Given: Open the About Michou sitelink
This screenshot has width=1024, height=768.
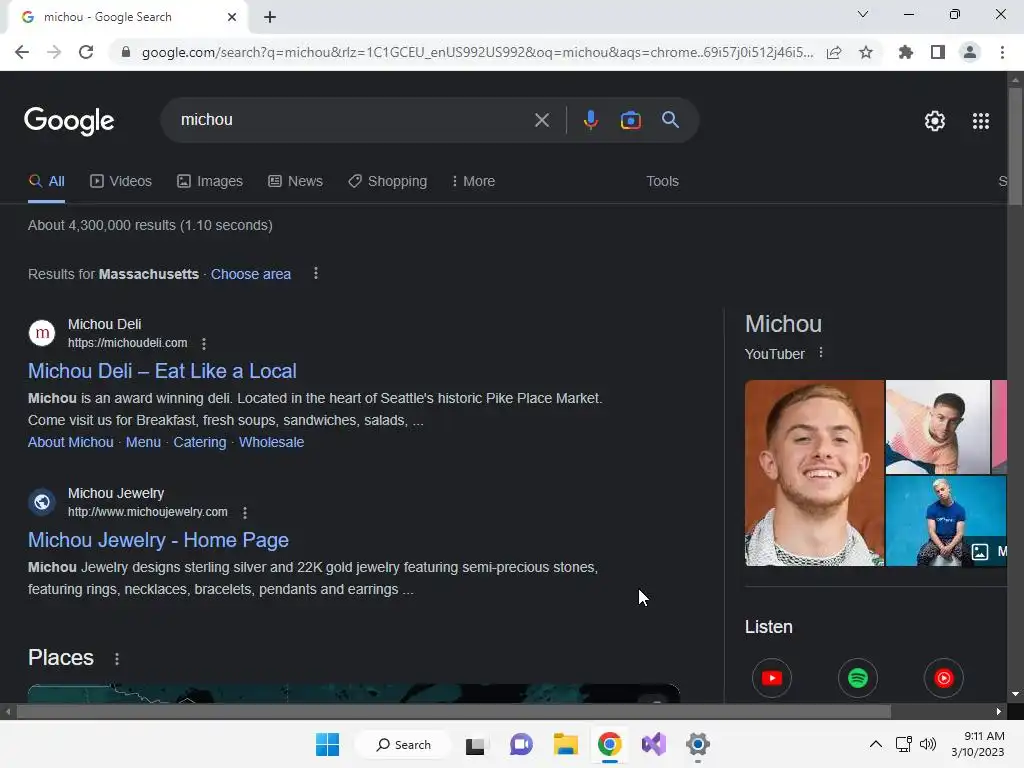Looking at the screenshot, I should click(x=71, y=442).
